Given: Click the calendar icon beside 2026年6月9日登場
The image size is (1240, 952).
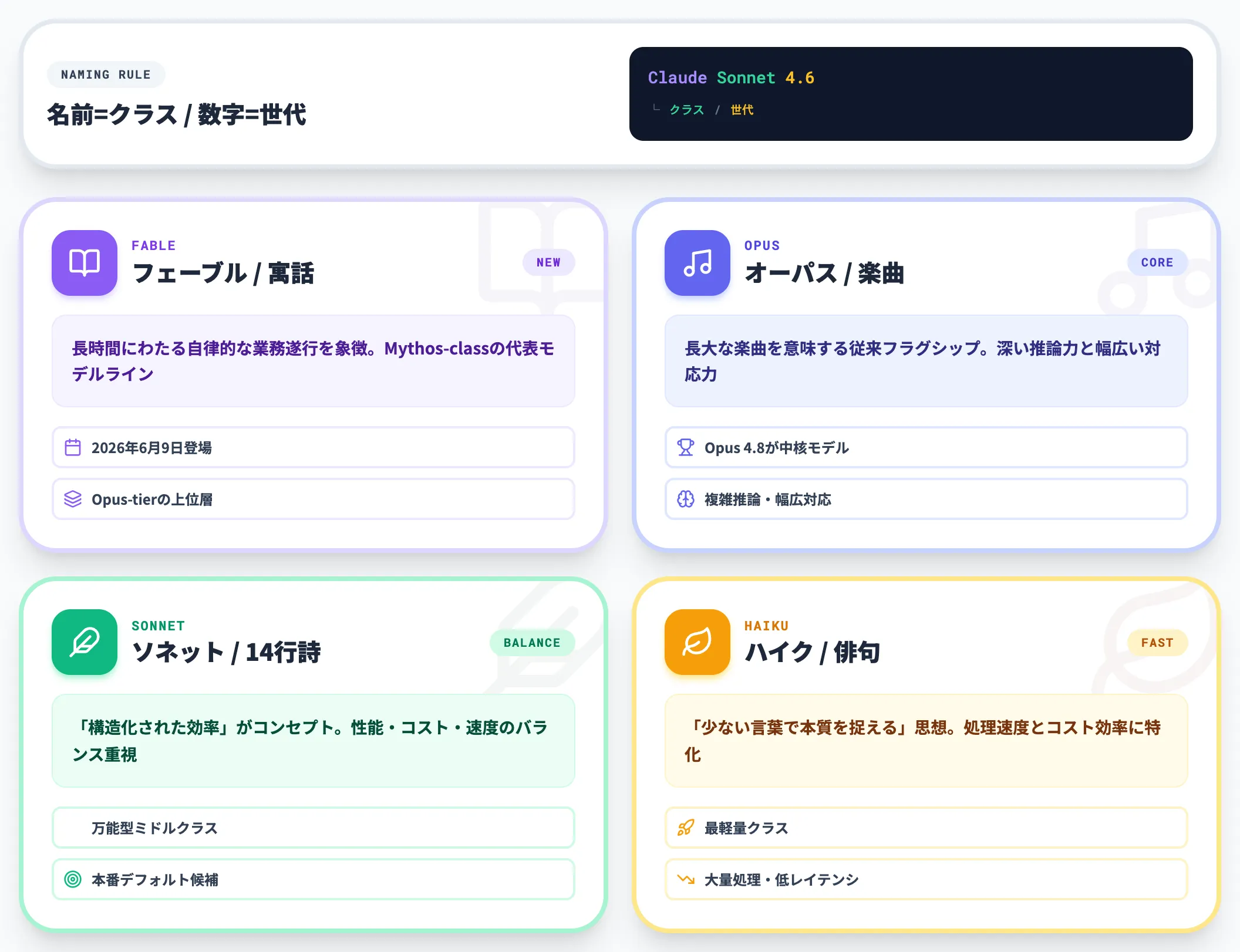Looking at the screenshot, I should point(73,447).
